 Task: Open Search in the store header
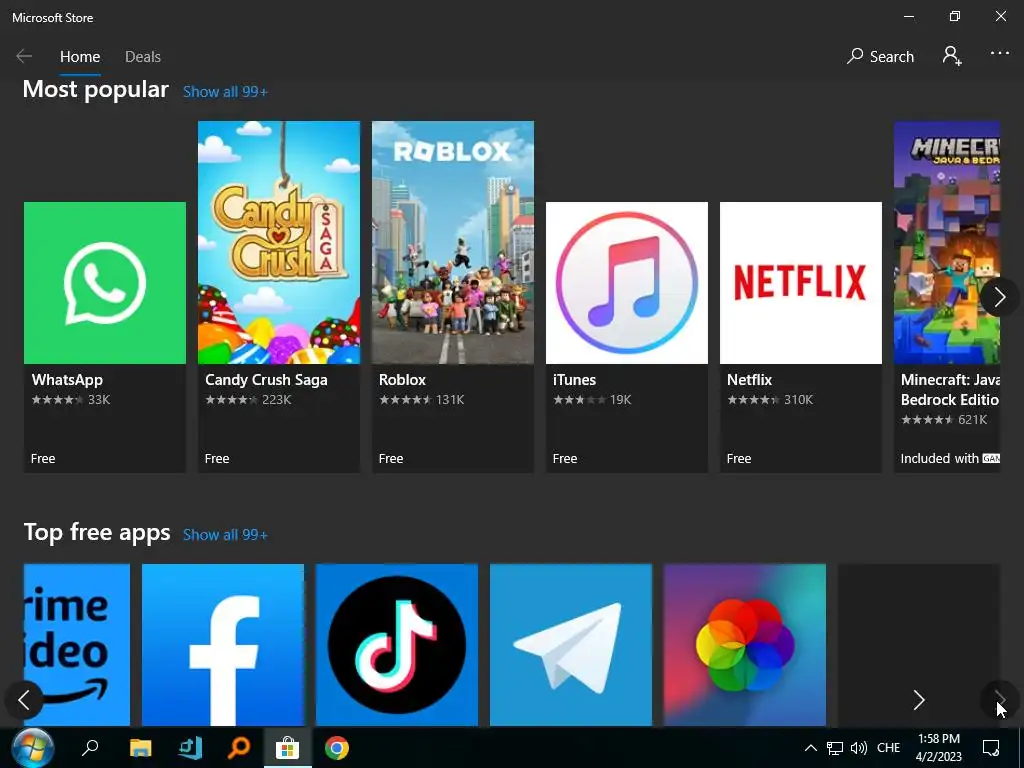[880, 56]
